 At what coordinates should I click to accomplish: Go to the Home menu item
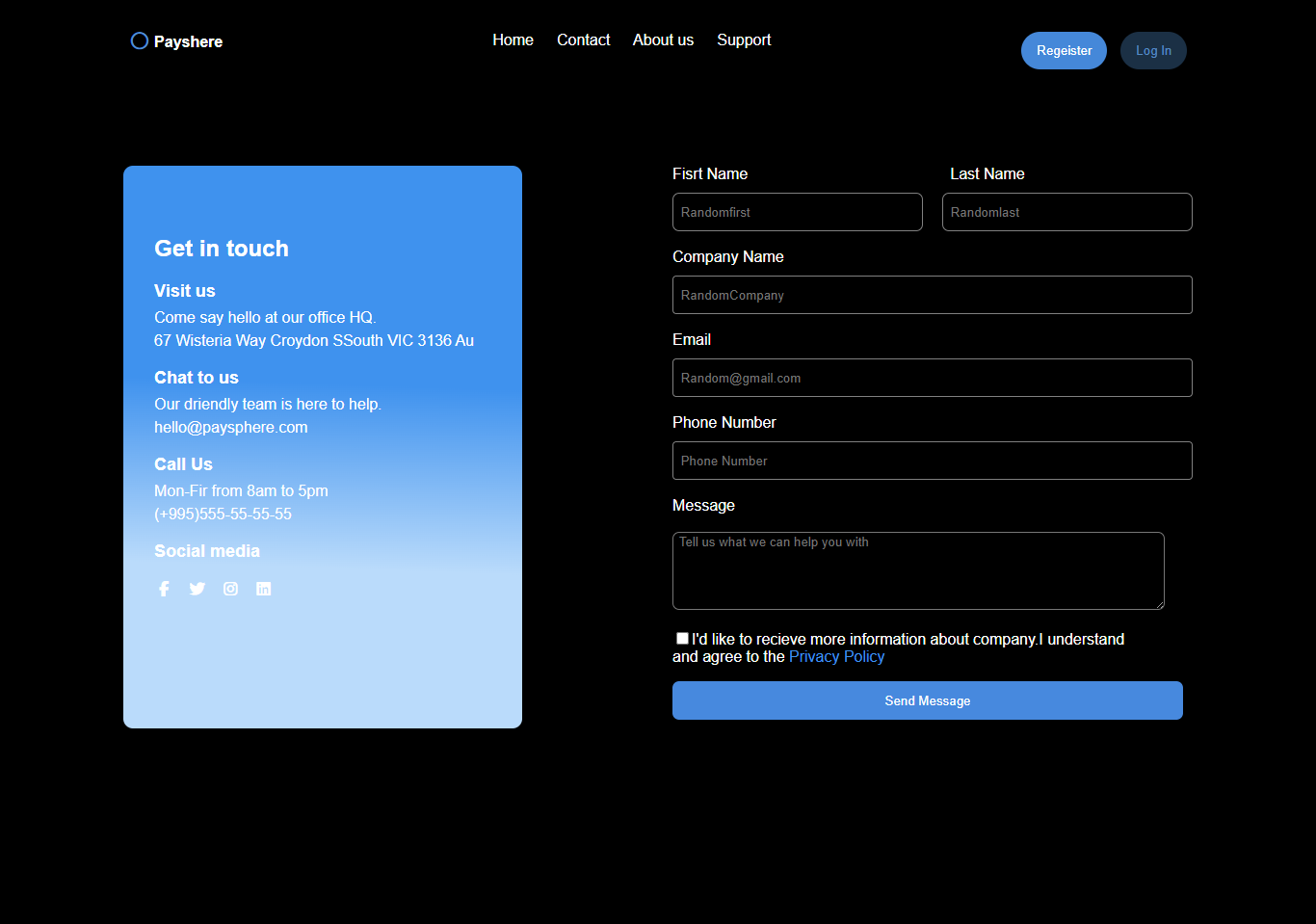[513, 40]
